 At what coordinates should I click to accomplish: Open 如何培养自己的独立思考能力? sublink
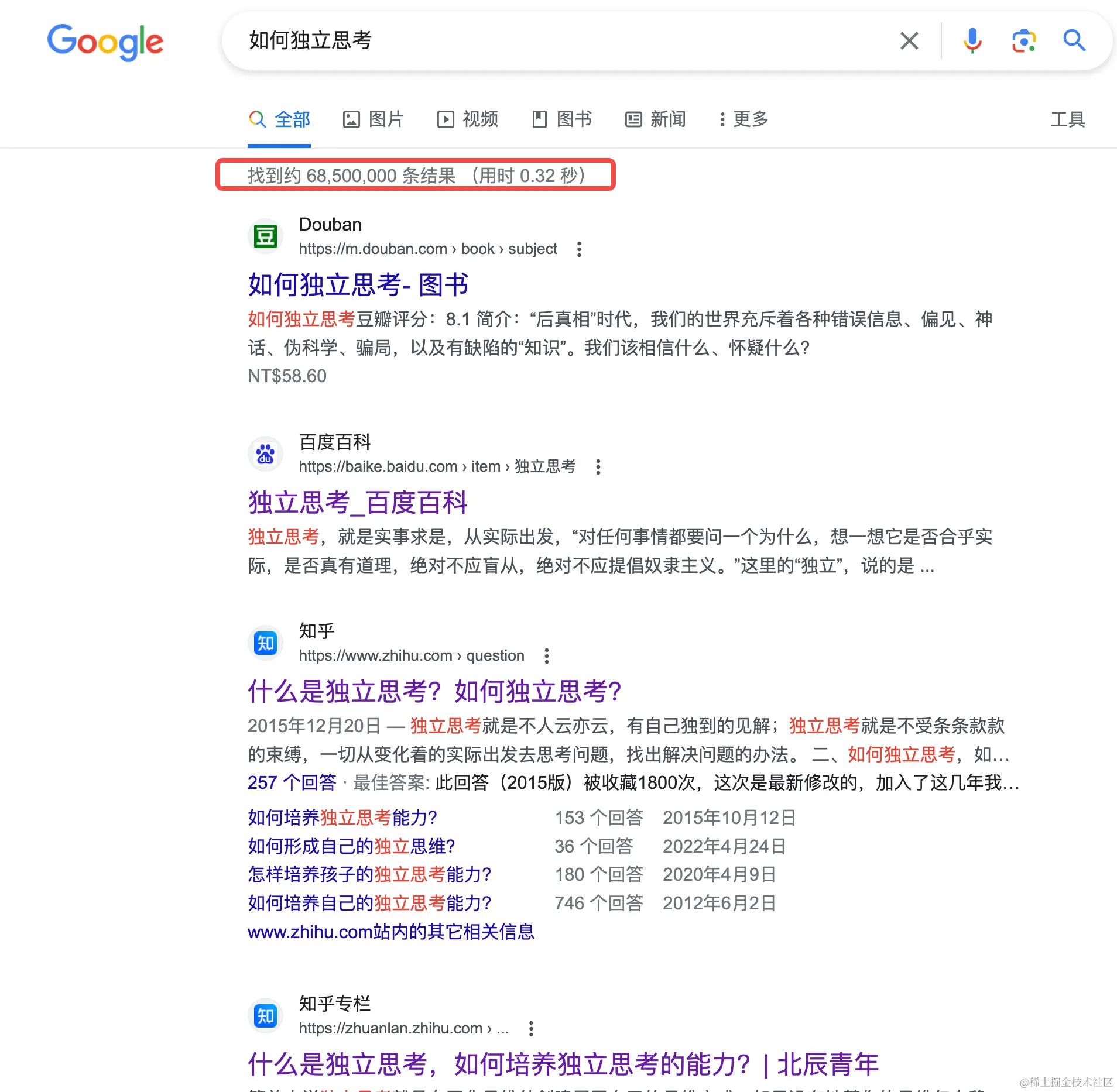(369, 903)
